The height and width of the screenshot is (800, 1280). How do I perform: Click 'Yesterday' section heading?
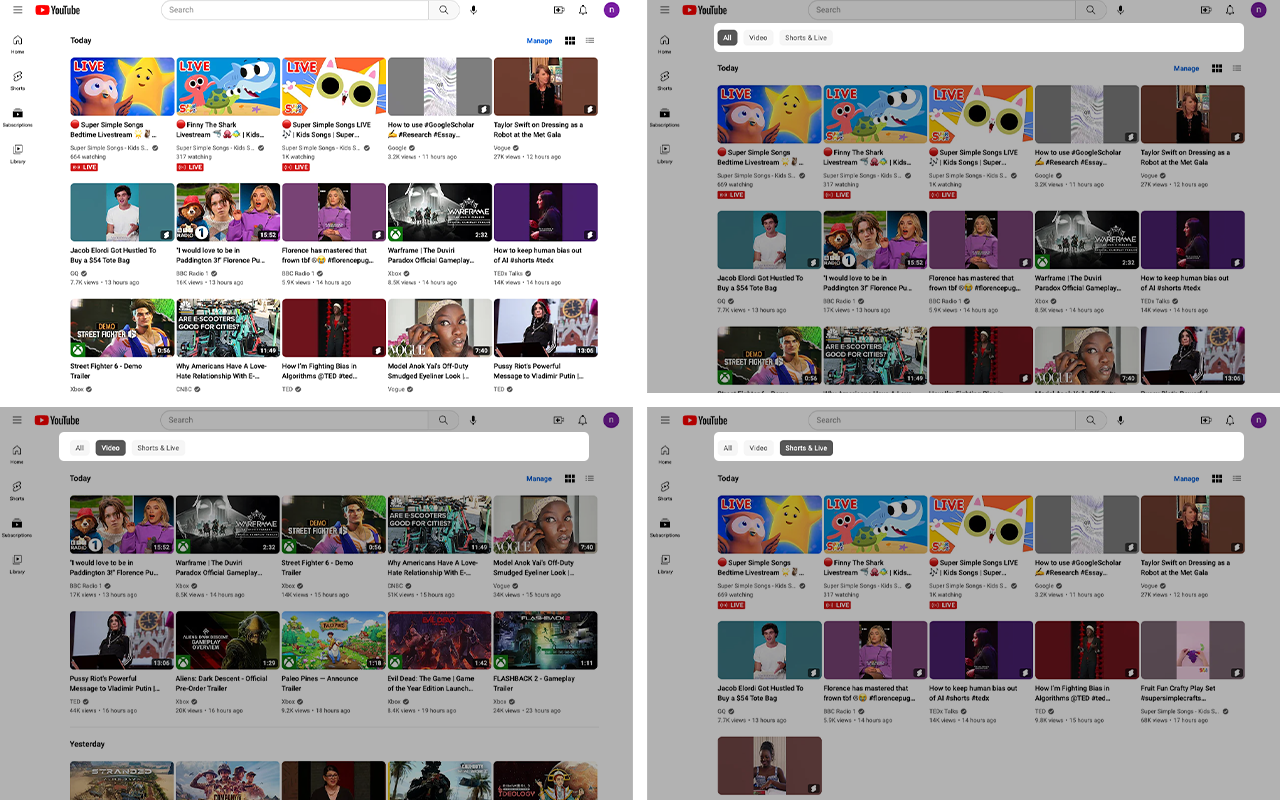tap(87, 744)
